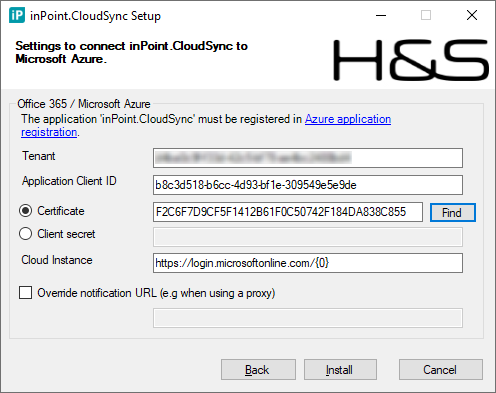The width and height of the screenshot is (496, 393).
Task: Select the Certificate radio button
Action: [x=26, y=211]
